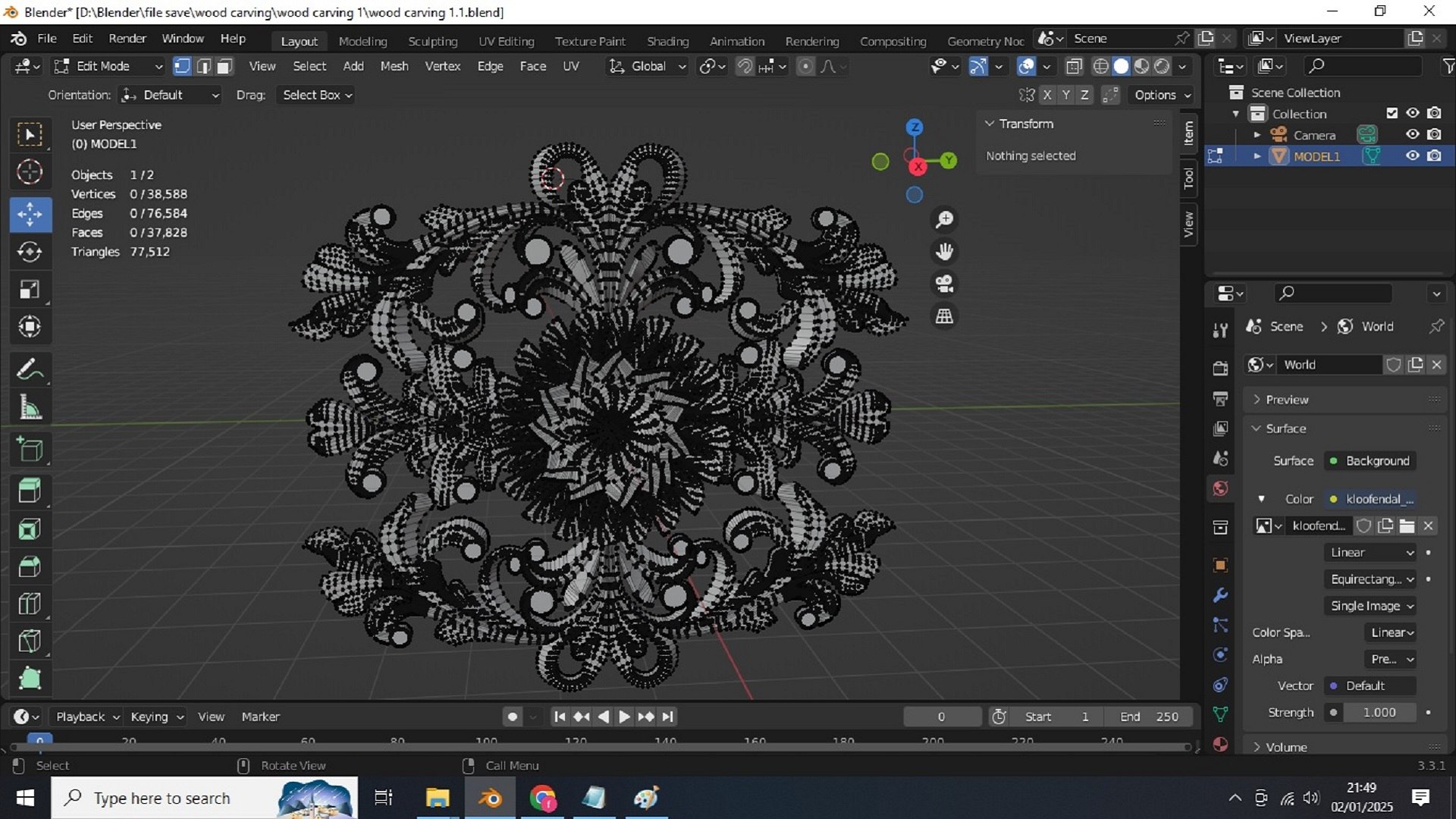Open the Render menu
This screenshot has width=1456, height=819.
coord(127,39)
